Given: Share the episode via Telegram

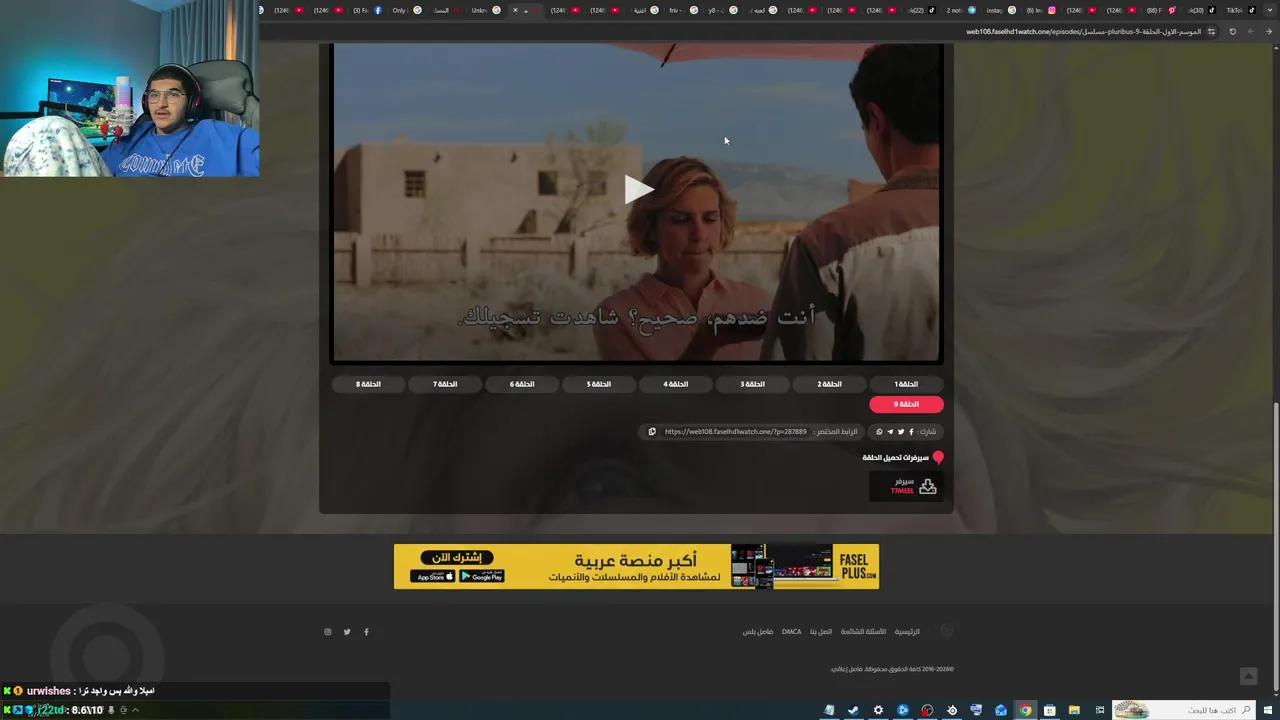Looking at the screenshot, I should coord(890,432).
